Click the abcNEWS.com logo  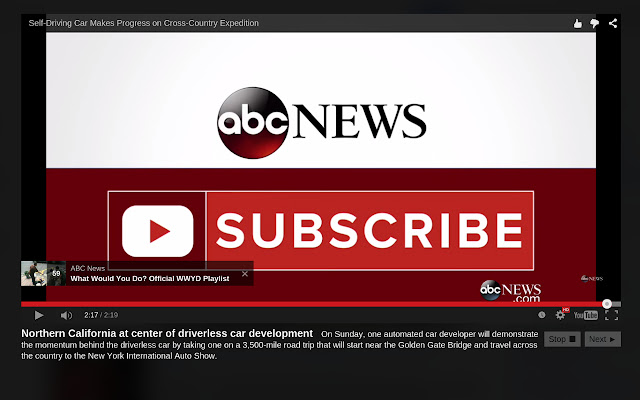(510, 291)
